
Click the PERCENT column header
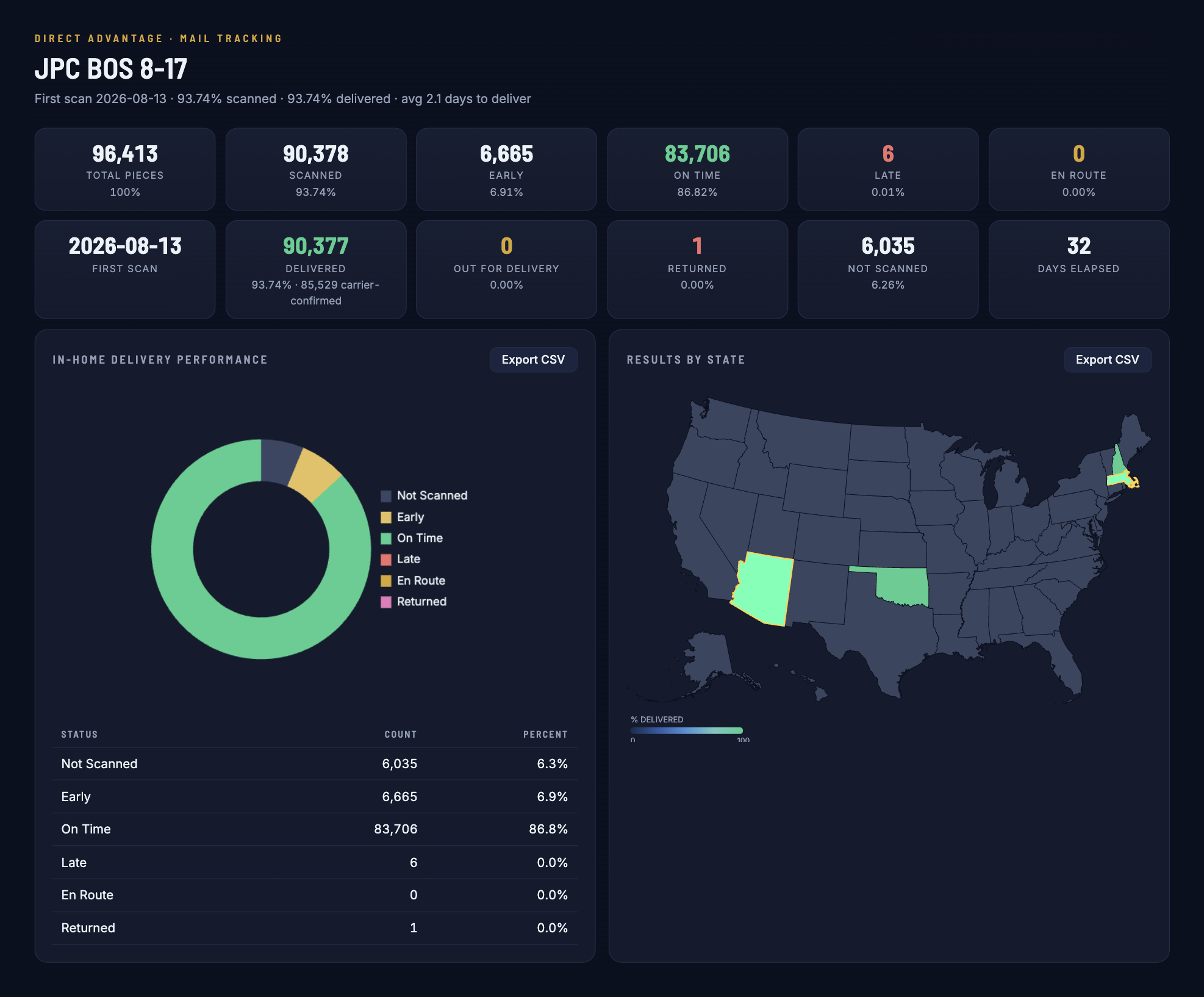(545, 734)
